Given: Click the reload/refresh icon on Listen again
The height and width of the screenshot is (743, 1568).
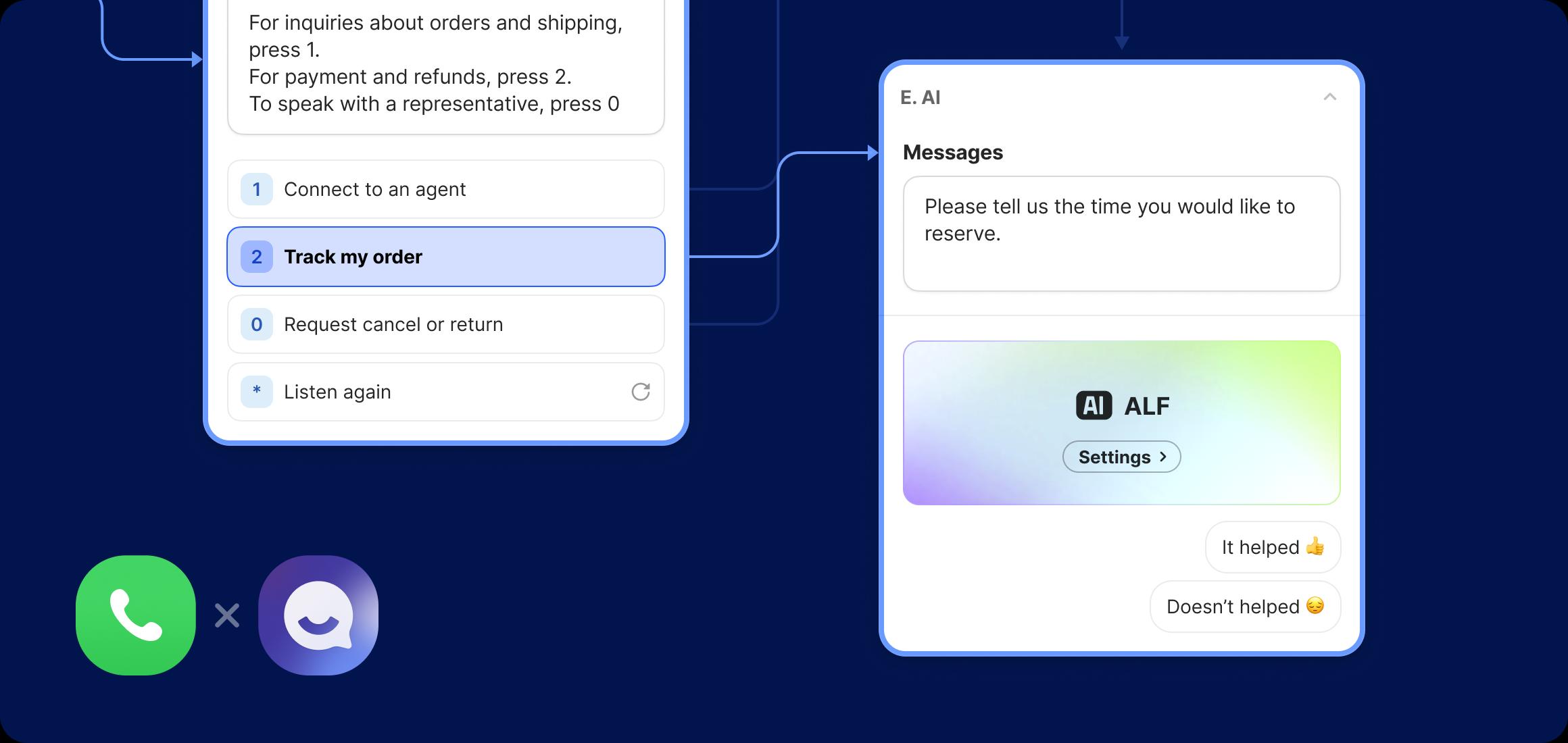Looking at the screenshot, I should coord(640,390).
